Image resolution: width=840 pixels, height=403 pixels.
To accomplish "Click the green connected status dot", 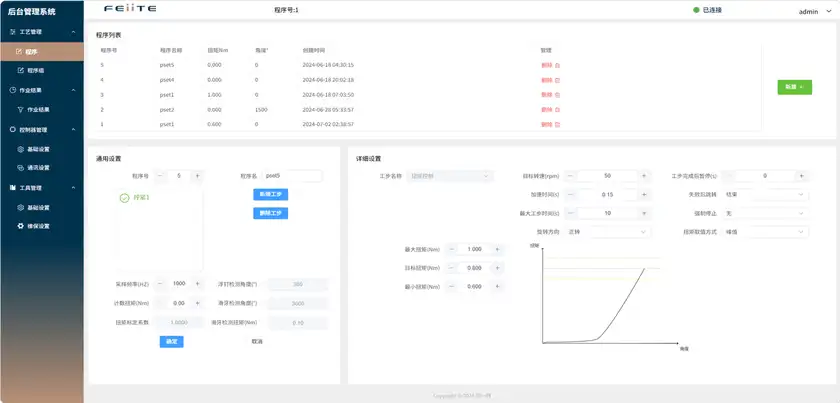I will [x=696, y=10].
